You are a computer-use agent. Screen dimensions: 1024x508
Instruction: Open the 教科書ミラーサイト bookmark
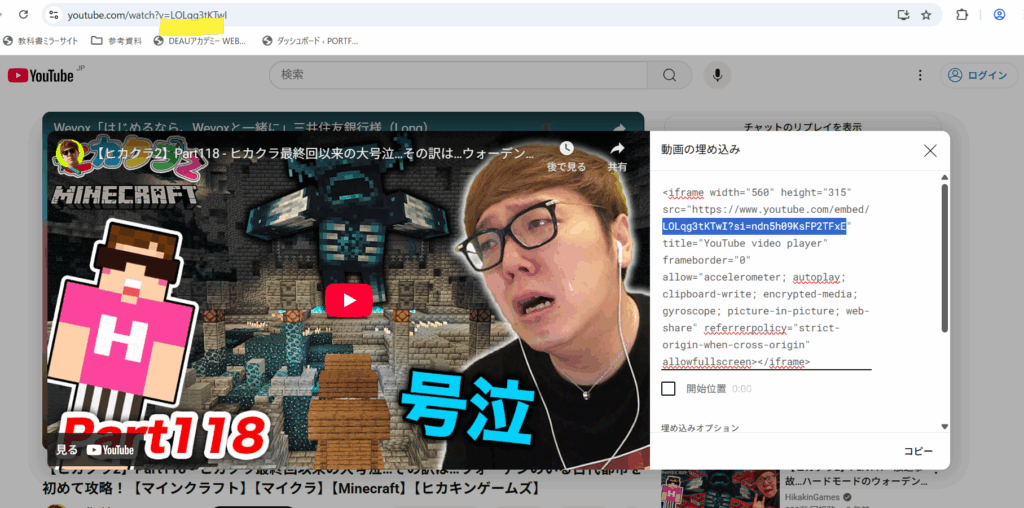click(x=40, y=41)
